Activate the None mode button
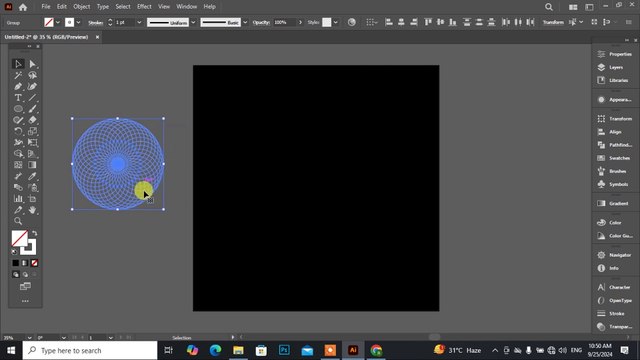This screenshot has width=640, height=360. click(34, 263)
